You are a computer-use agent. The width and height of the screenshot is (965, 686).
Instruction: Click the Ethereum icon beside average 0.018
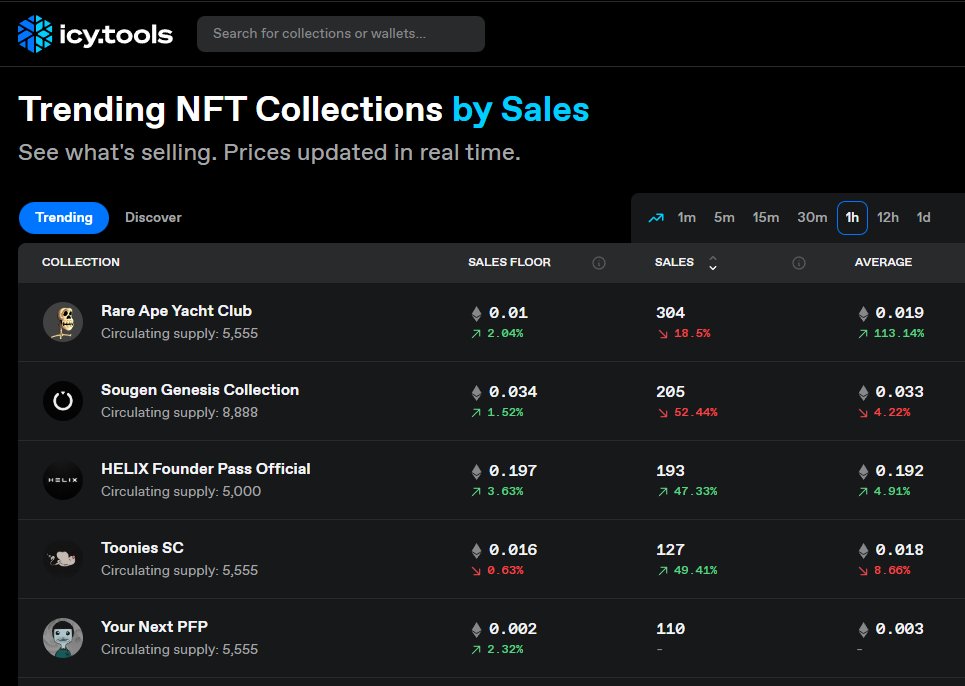click(x=863, y=551)
